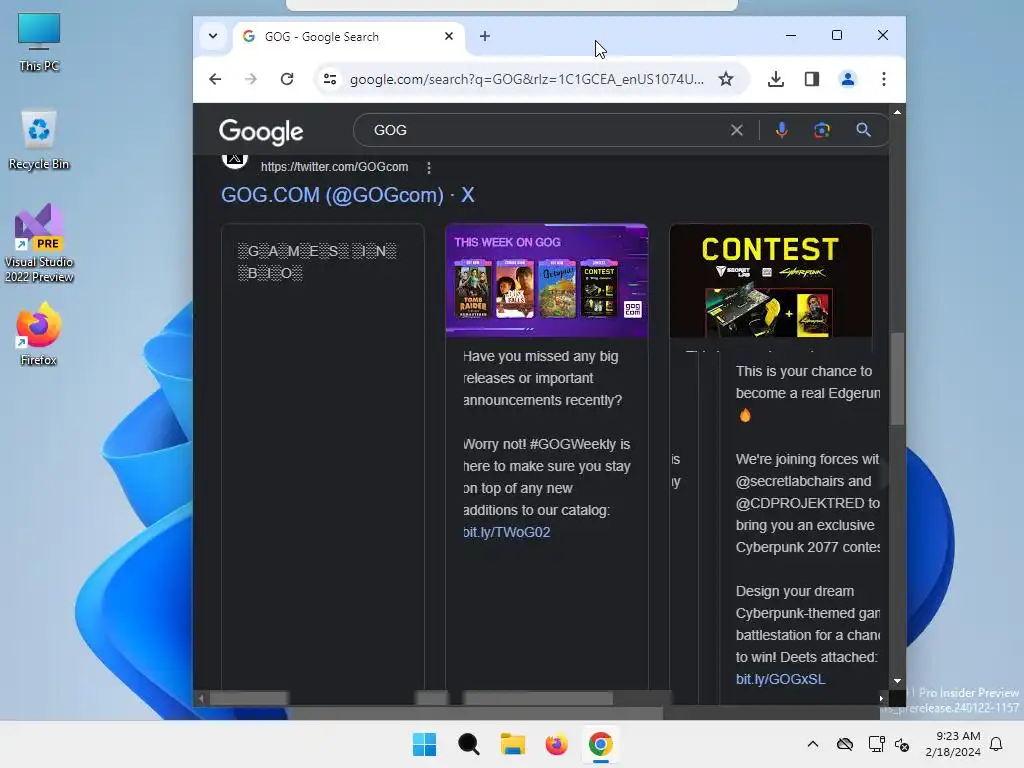Viewport: 1024px width, 768px height.
Task: Open Chrome downloads
Action: [776, 79]
